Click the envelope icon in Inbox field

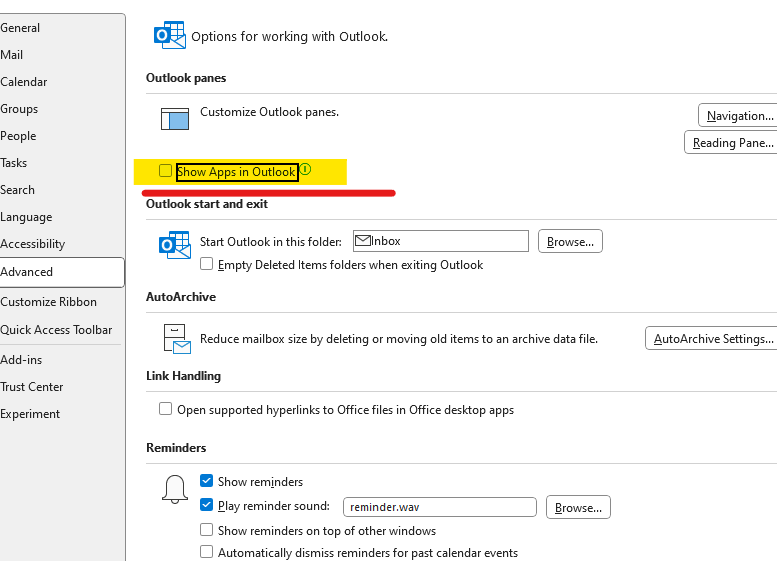click(363, 241)
